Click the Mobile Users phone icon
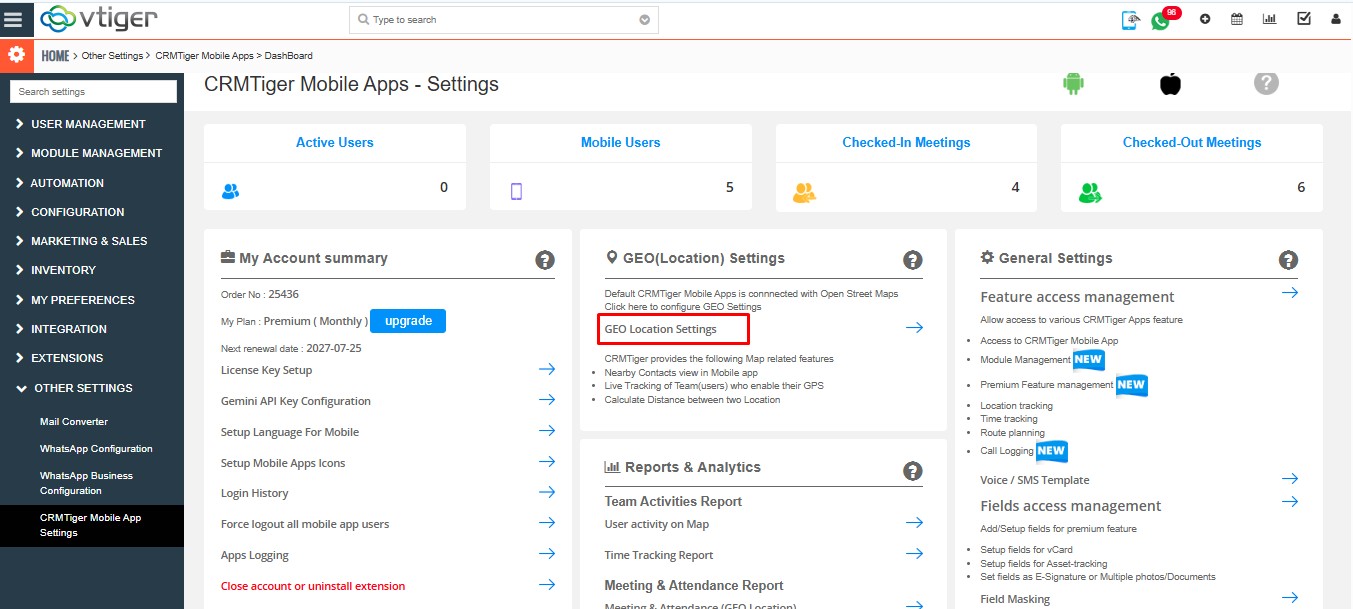The height and width of the screenshot is (609, 1353). 517,191
